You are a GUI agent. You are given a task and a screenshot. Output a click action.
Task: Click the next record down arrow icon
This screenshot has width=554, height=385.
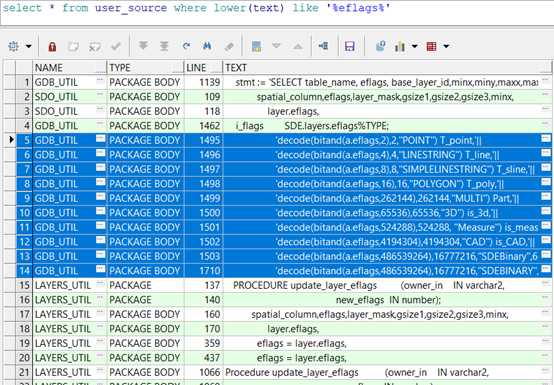277,46
